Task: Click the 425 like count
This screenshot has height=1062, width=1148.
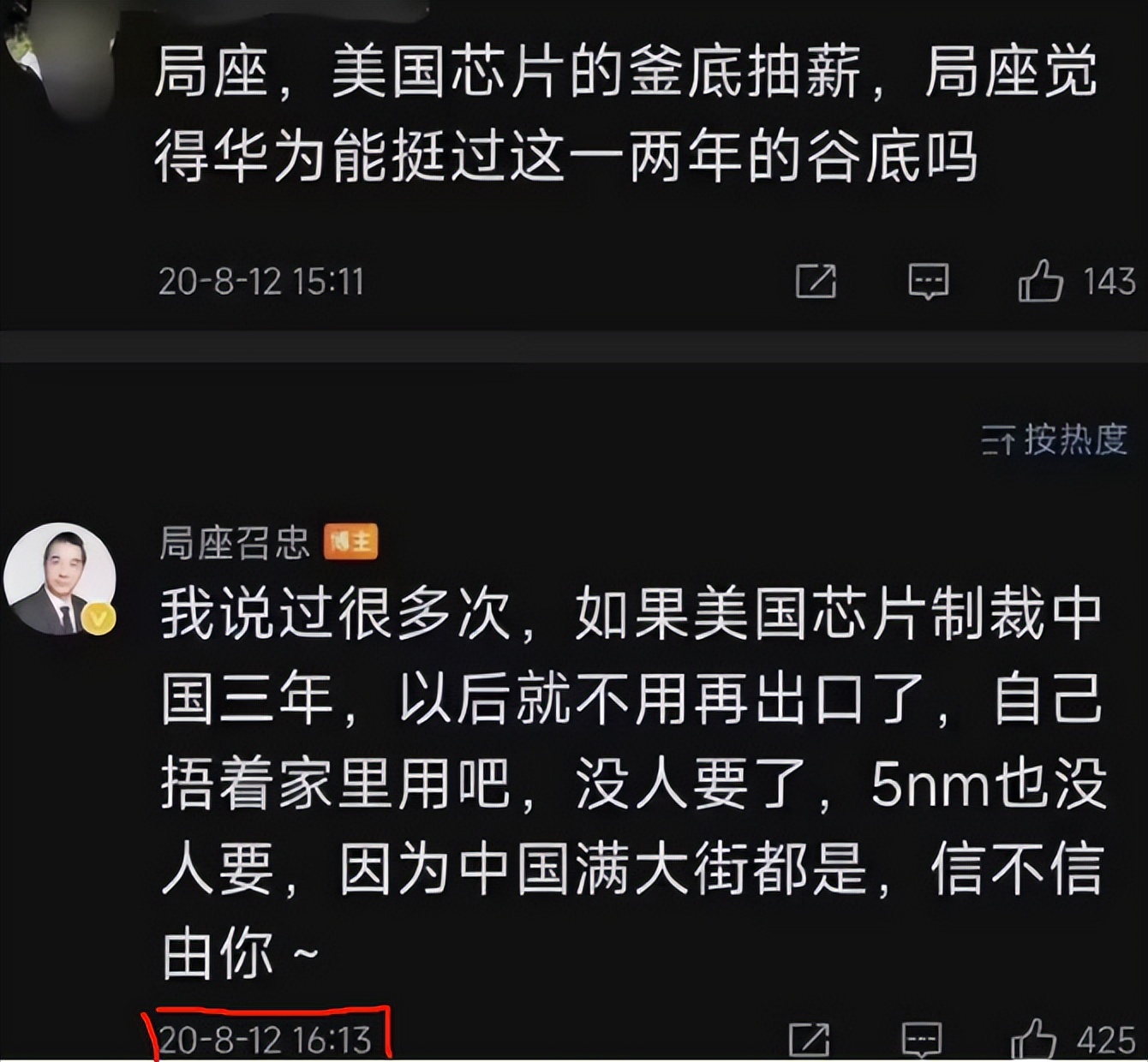Action: tap(1106, 1041)
